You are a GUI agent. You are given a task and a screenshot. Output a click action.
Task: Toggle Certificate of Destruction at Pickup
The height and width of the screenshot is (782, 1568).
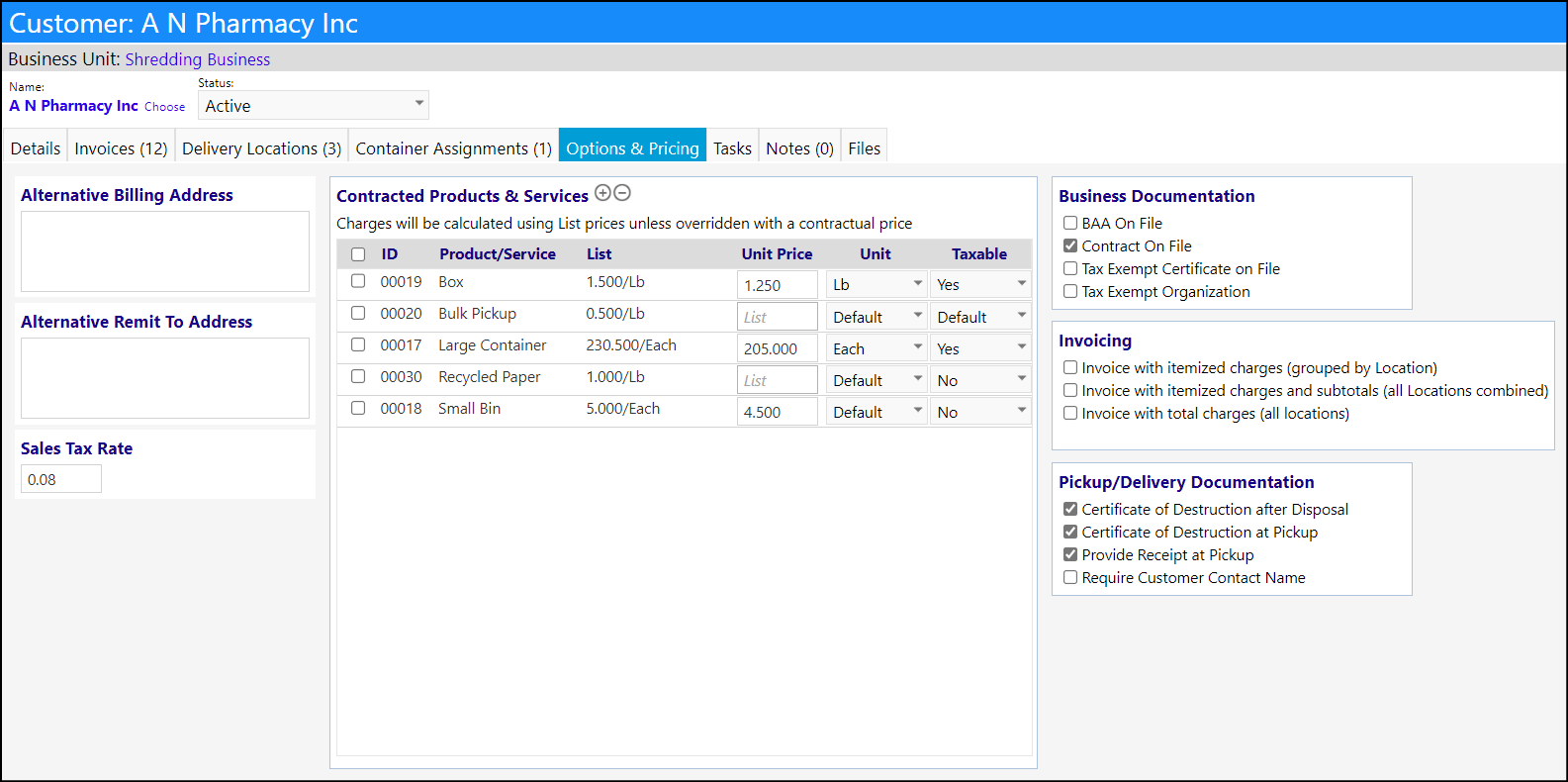tap(1070, 532)
